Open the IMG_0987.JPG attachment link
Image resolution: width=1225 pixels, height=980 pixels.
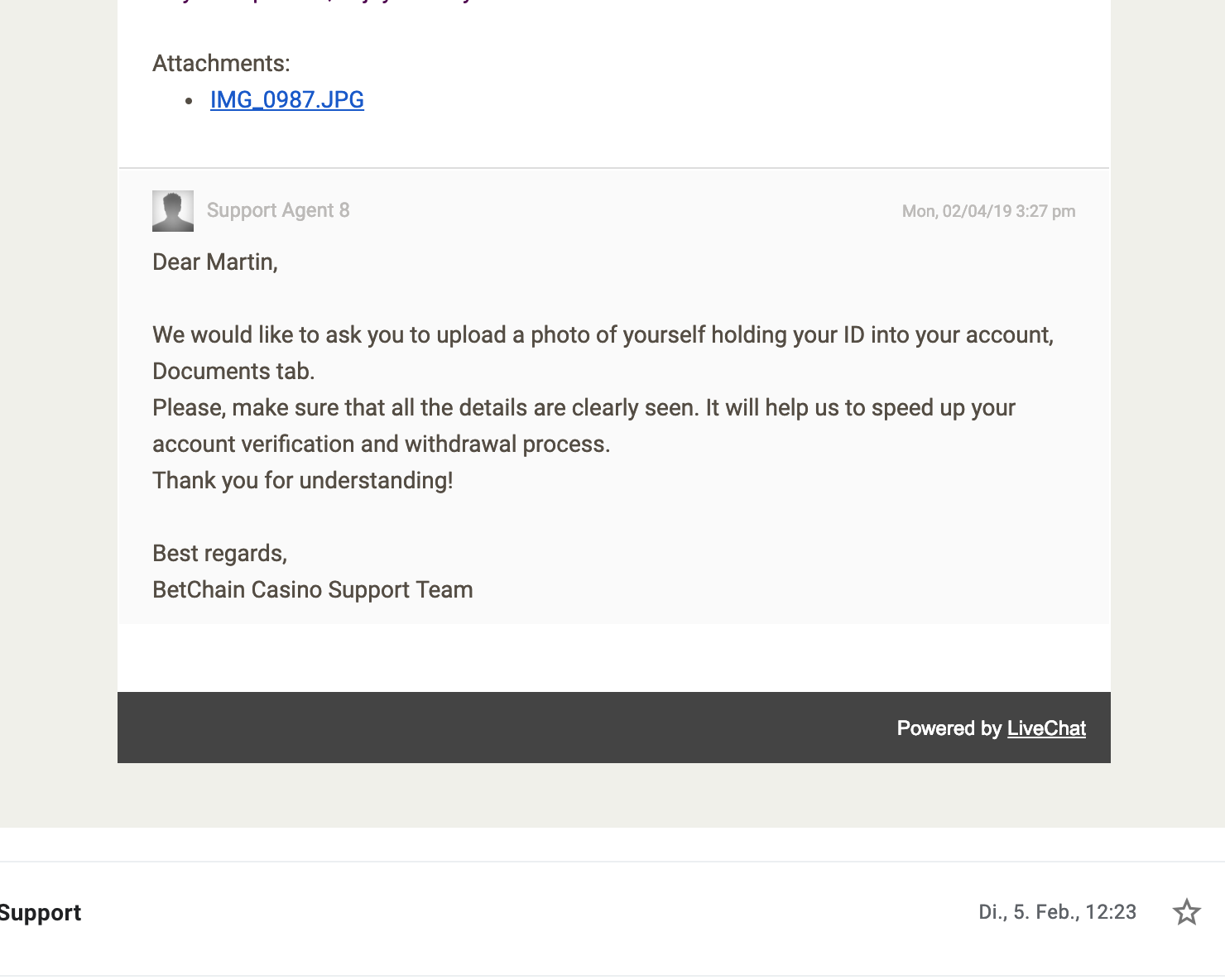(x=287, y=100)
